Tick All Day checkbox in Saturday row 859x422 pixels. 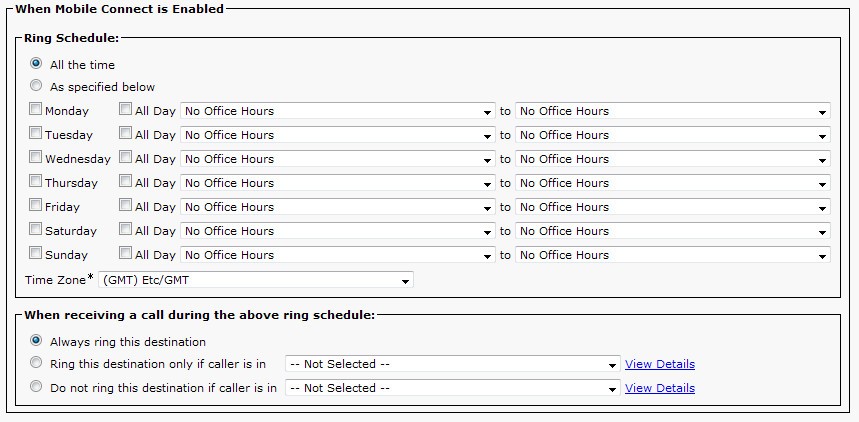pos(125,229)
